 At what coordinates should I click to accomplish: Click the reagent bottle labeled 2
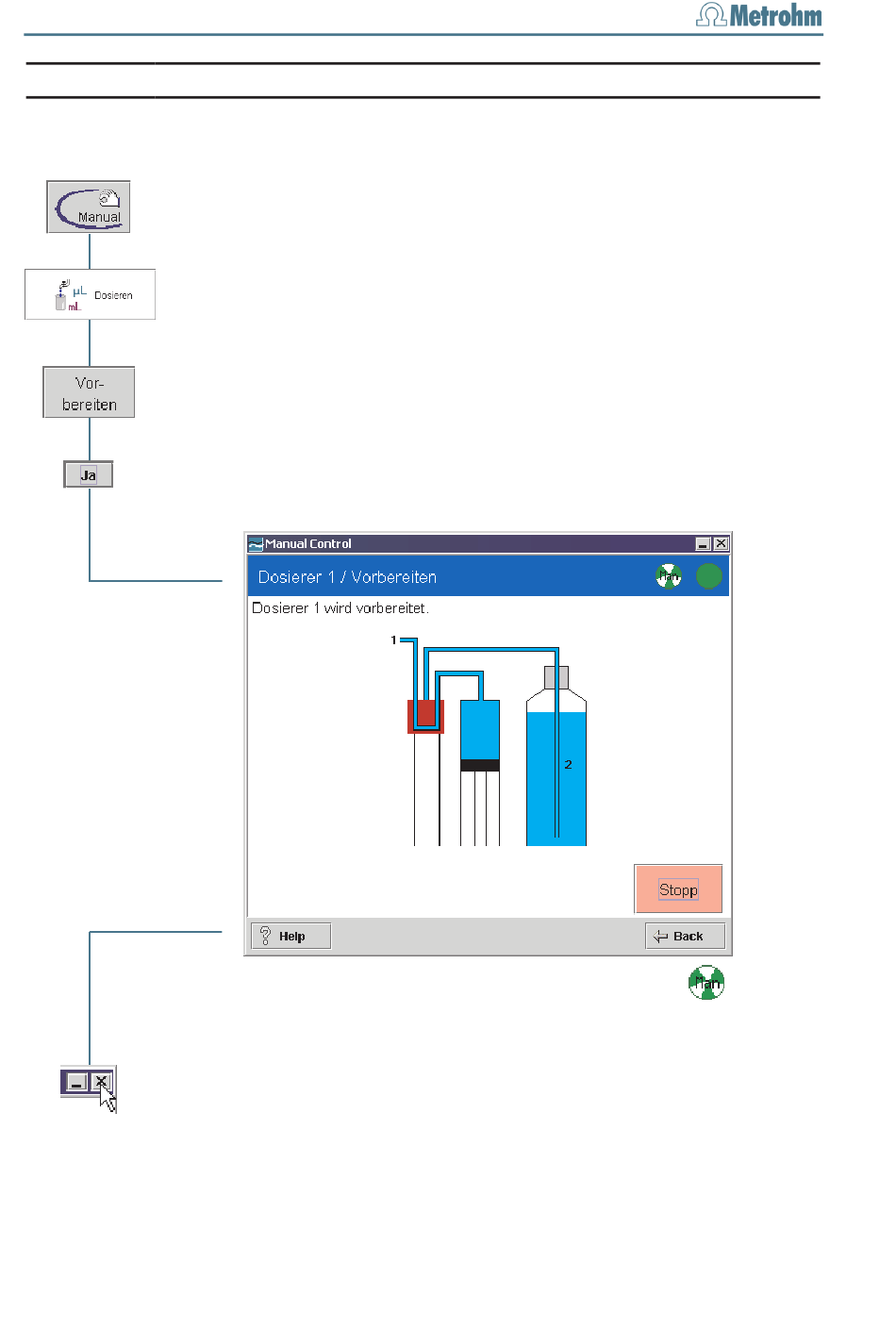556,756
